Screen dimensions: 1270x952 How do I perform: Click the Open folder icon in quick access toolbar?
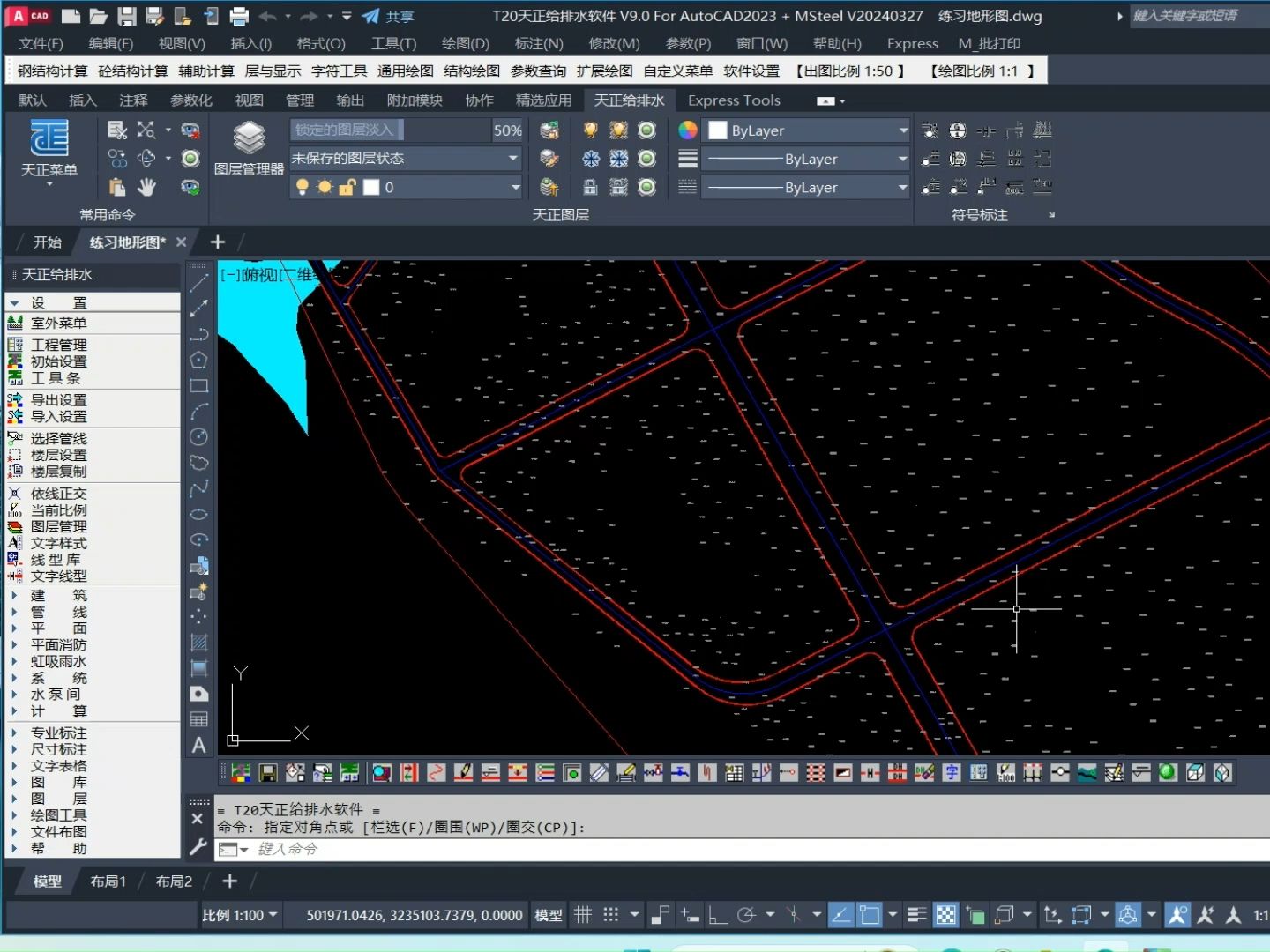coord(98,16)
